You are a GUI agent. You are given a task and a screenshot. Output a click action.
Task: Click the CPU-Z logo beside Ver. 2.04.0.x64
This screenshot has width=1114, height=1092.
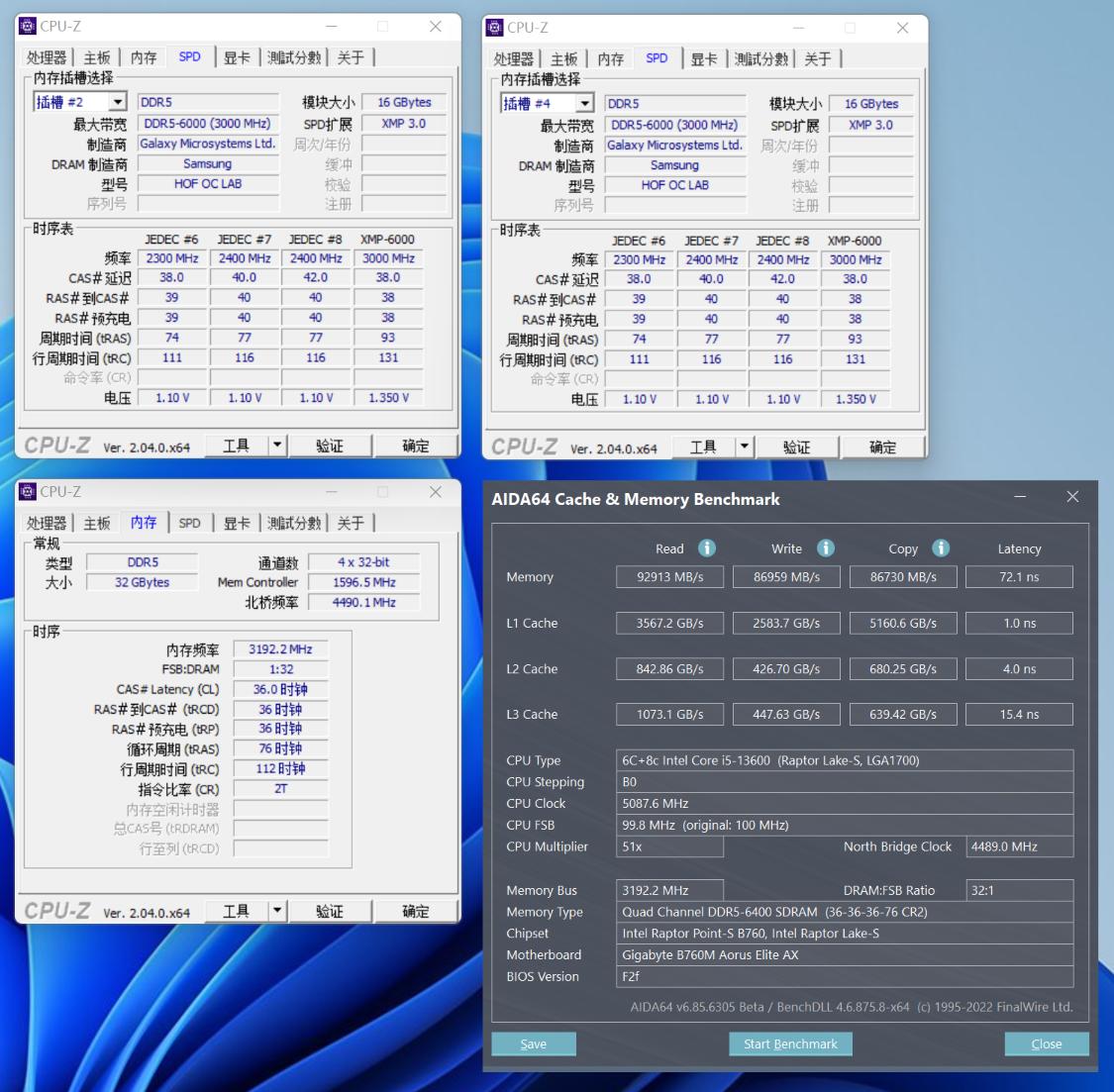pyautogui.click(x=59, y=445)
